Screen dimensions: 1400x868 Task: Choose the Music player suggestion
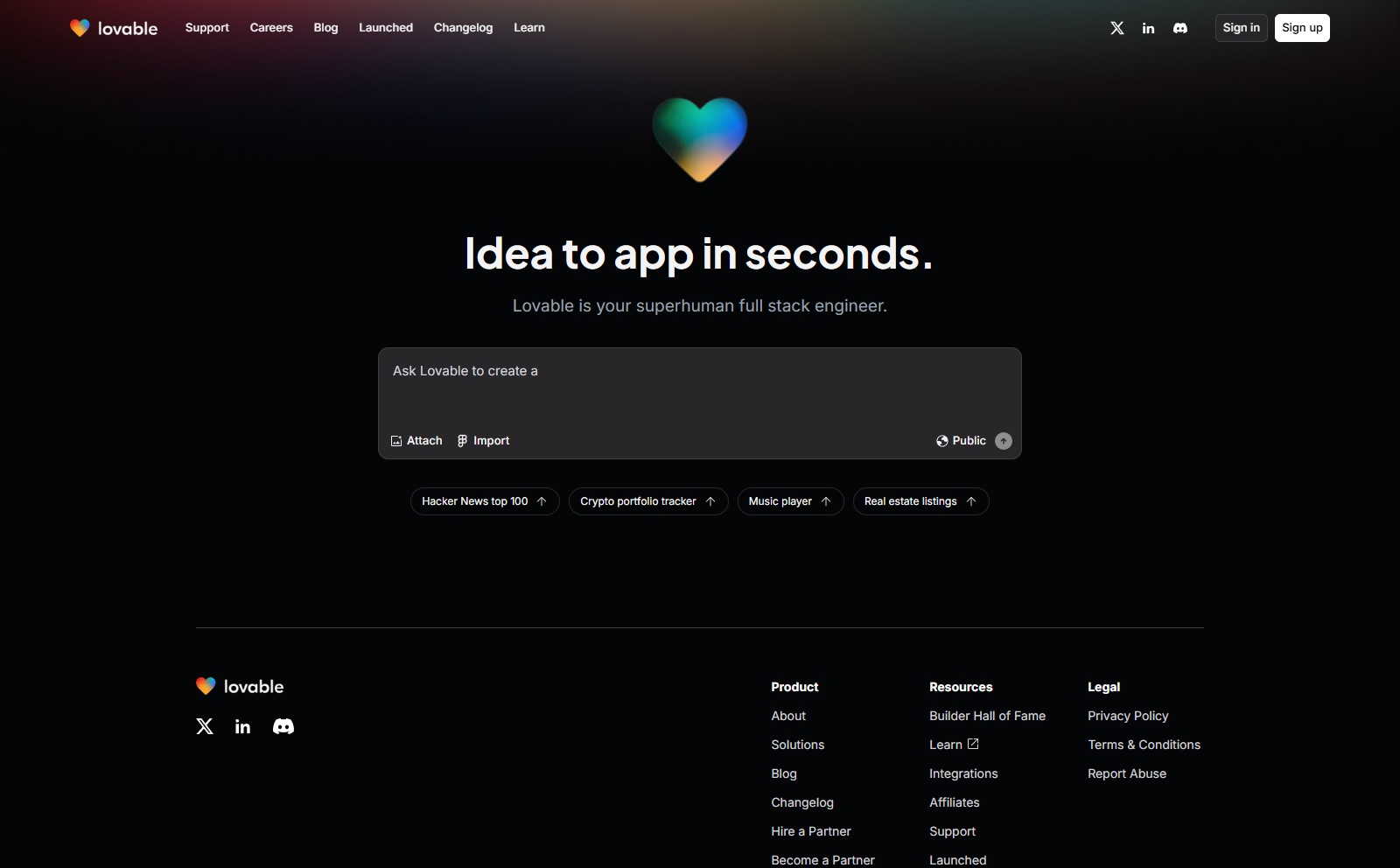pyautogui.click(x=790, y=501)
